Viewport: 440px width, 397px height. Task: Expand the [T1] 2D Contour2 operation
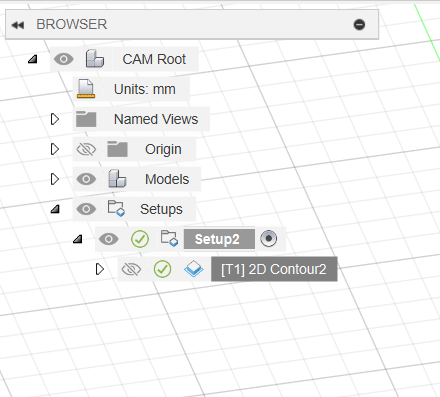[99, 269]
